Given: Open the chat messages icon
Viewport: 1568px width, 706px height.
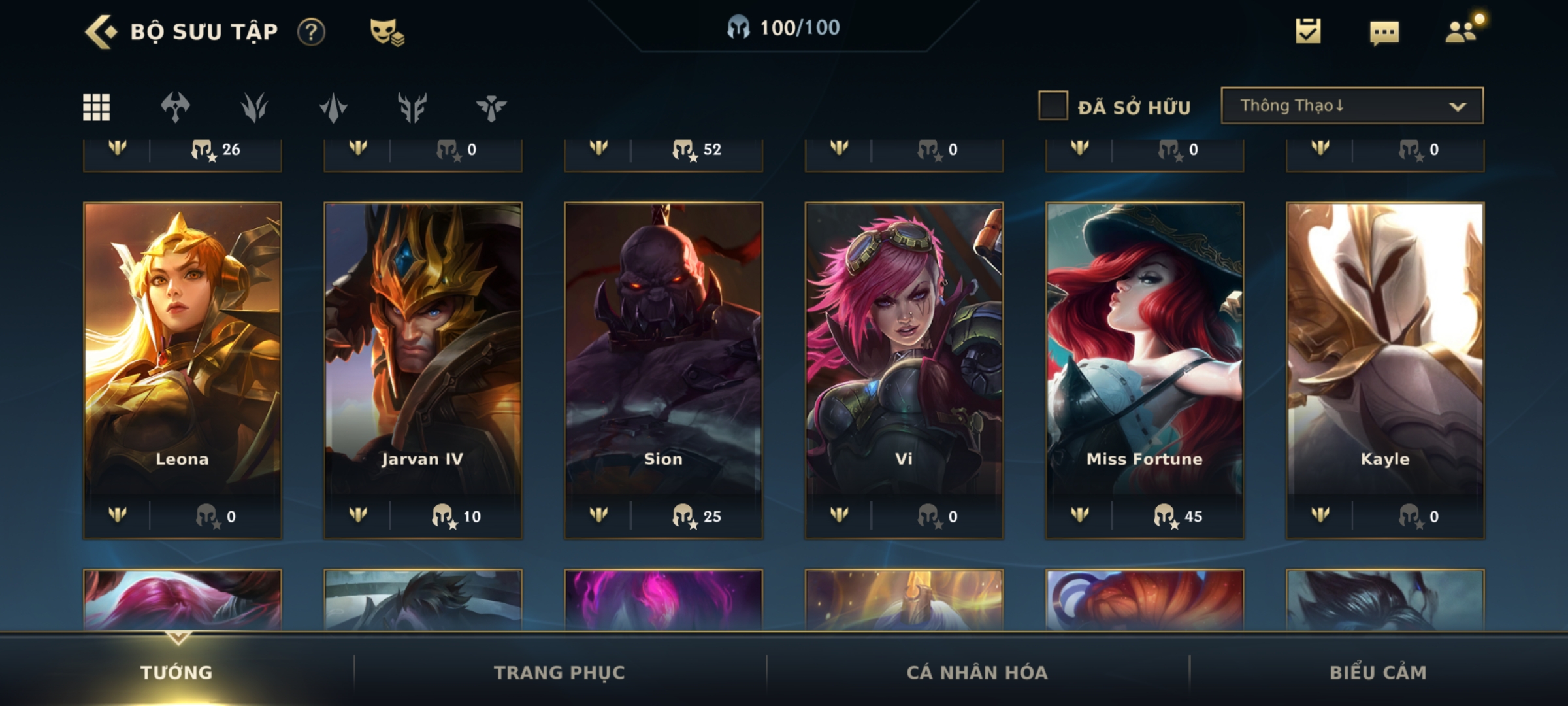Looking at the screenshot, I should (x=1384, y=33).
